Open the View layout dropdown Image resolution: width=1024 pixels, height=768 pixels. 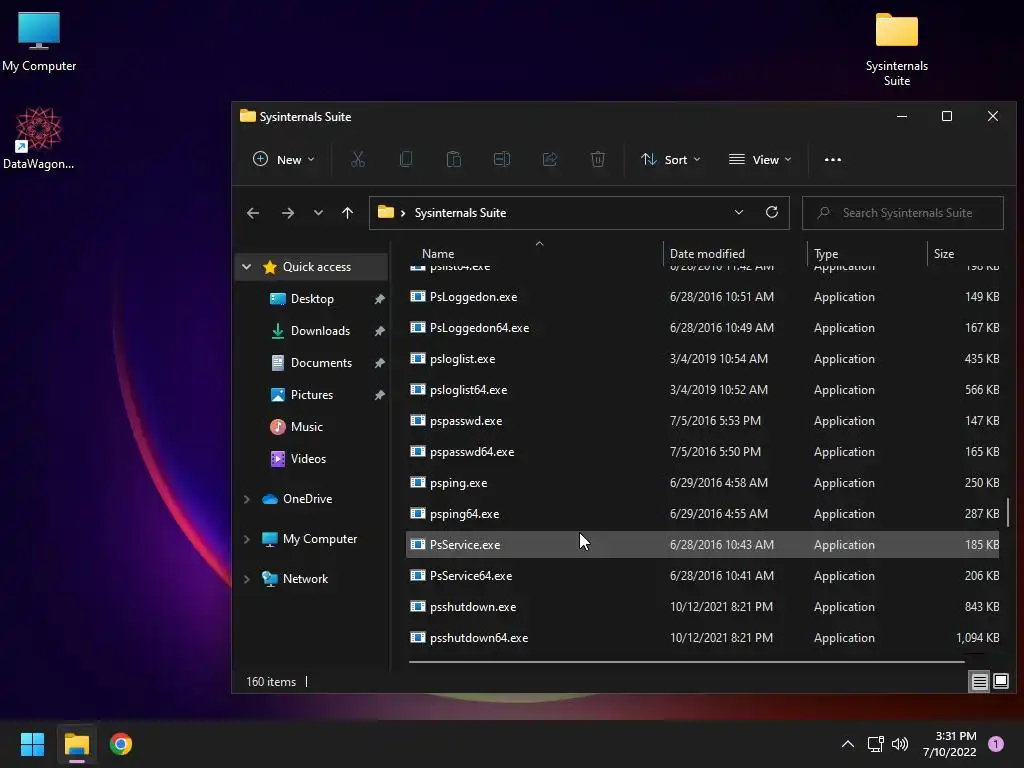click(760, 159)
